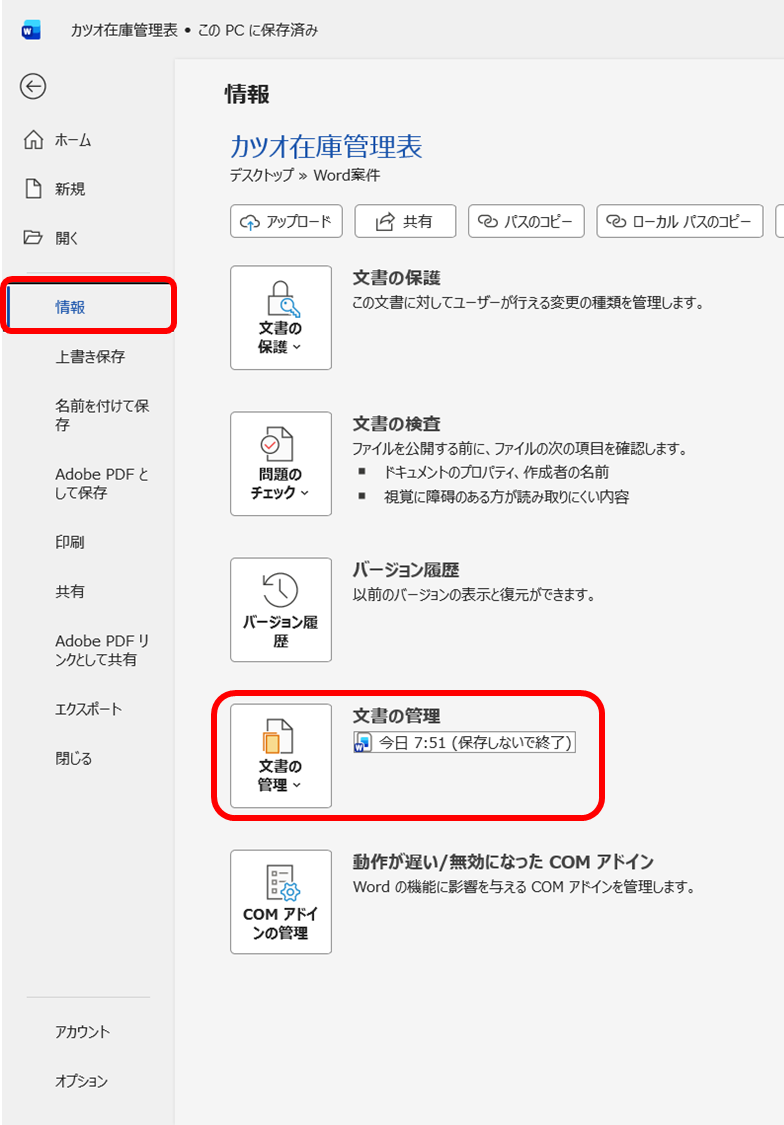Click the Open folder icon in sidebar
Screen dimensions: 784x1125
click(x=34, y=238)
